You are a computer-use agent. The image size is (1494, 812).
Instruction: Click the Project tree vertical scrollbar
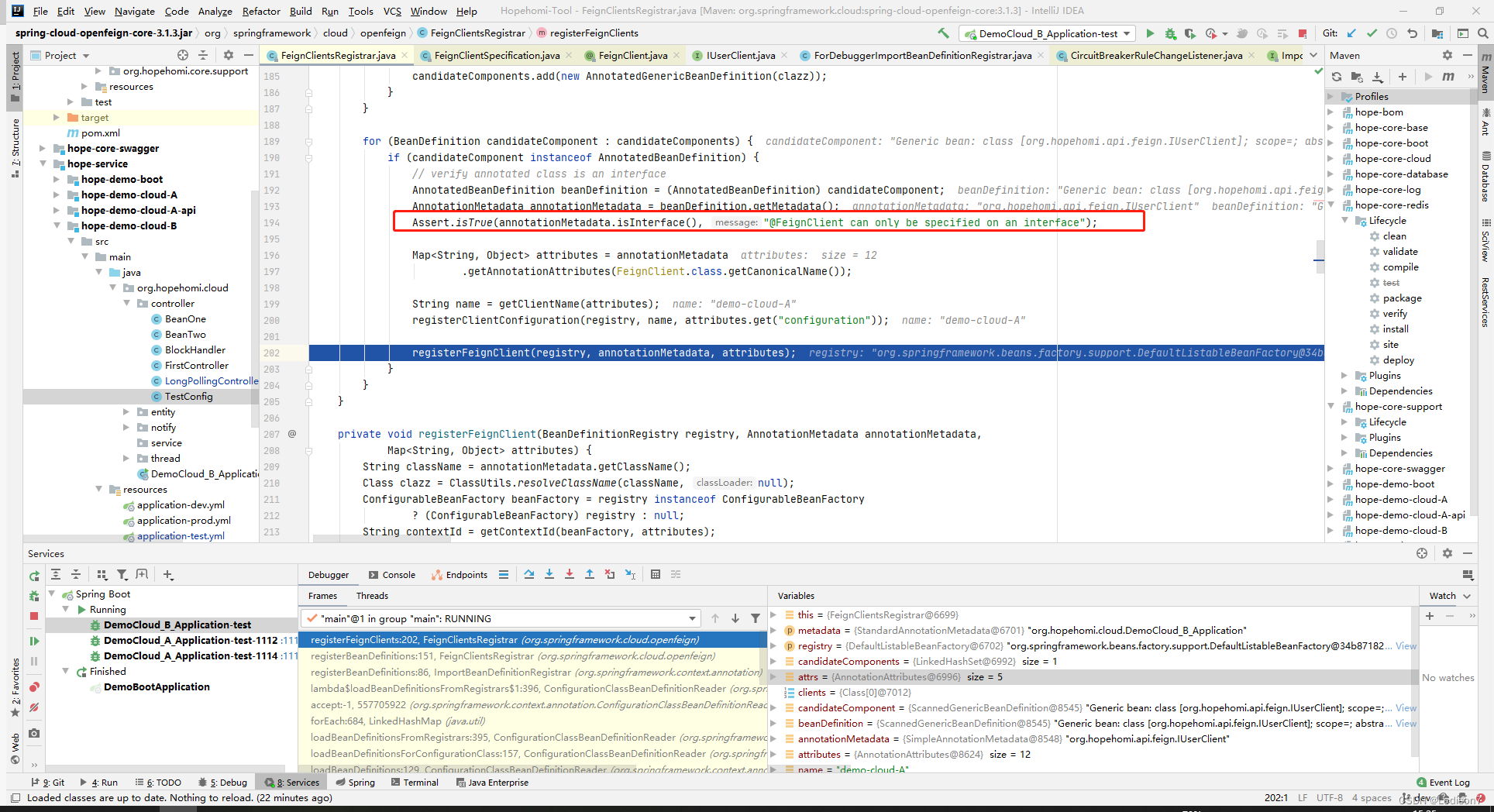click(x=255, y=310)
